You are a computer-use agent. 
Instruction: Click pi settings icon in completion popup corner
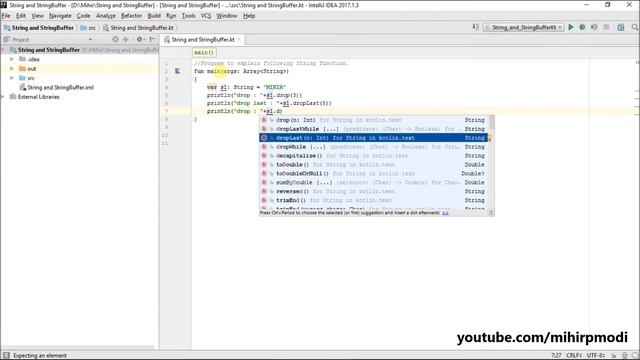click(x=491, y=213)
